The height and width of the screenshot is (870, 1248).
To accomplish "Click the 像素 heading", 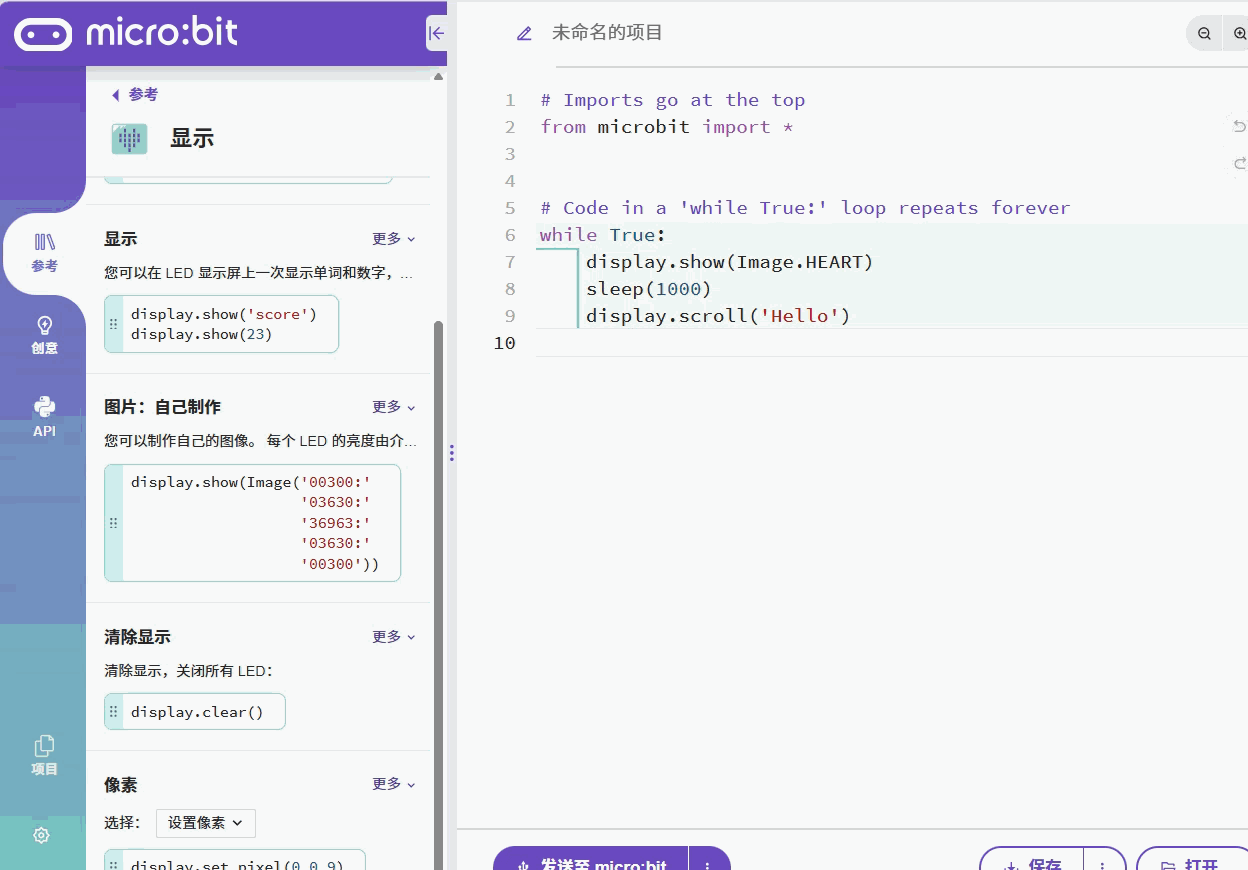I will (121, 785).
